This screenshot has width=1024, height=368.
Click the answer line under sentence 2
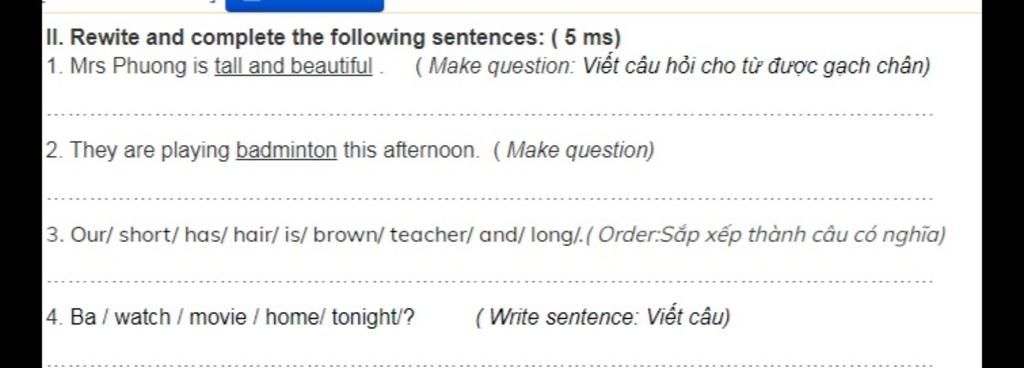coord(491,198)
